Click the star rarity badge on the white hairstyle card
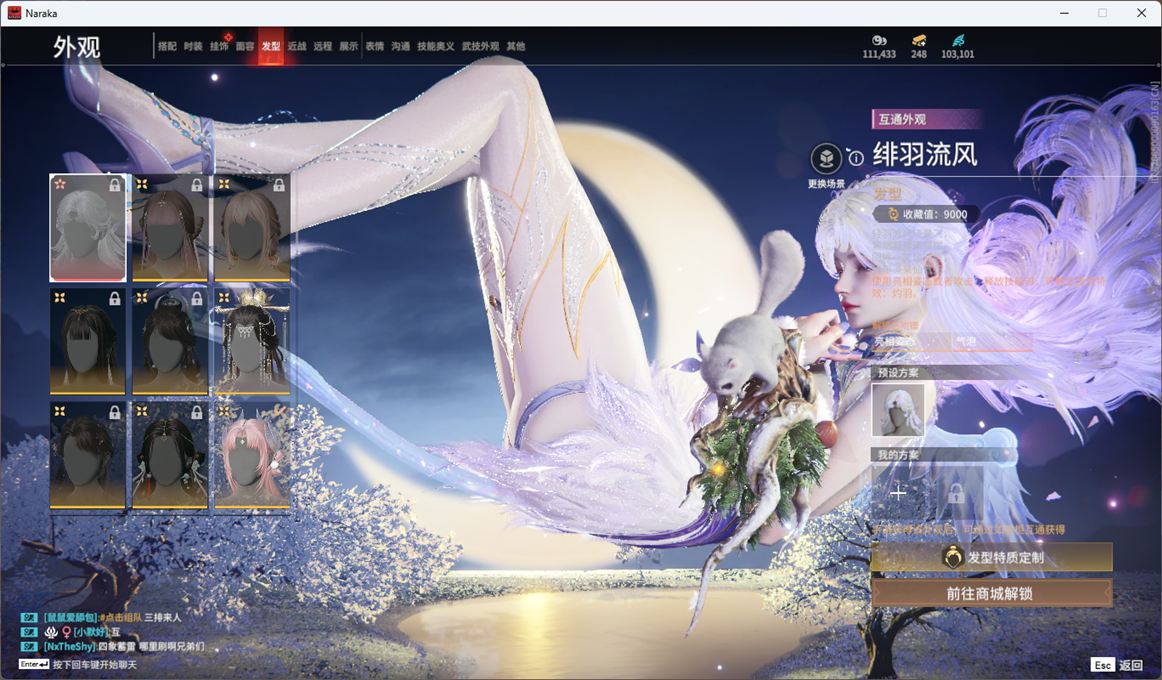1162x680 pixels. (x=60, y=184)
